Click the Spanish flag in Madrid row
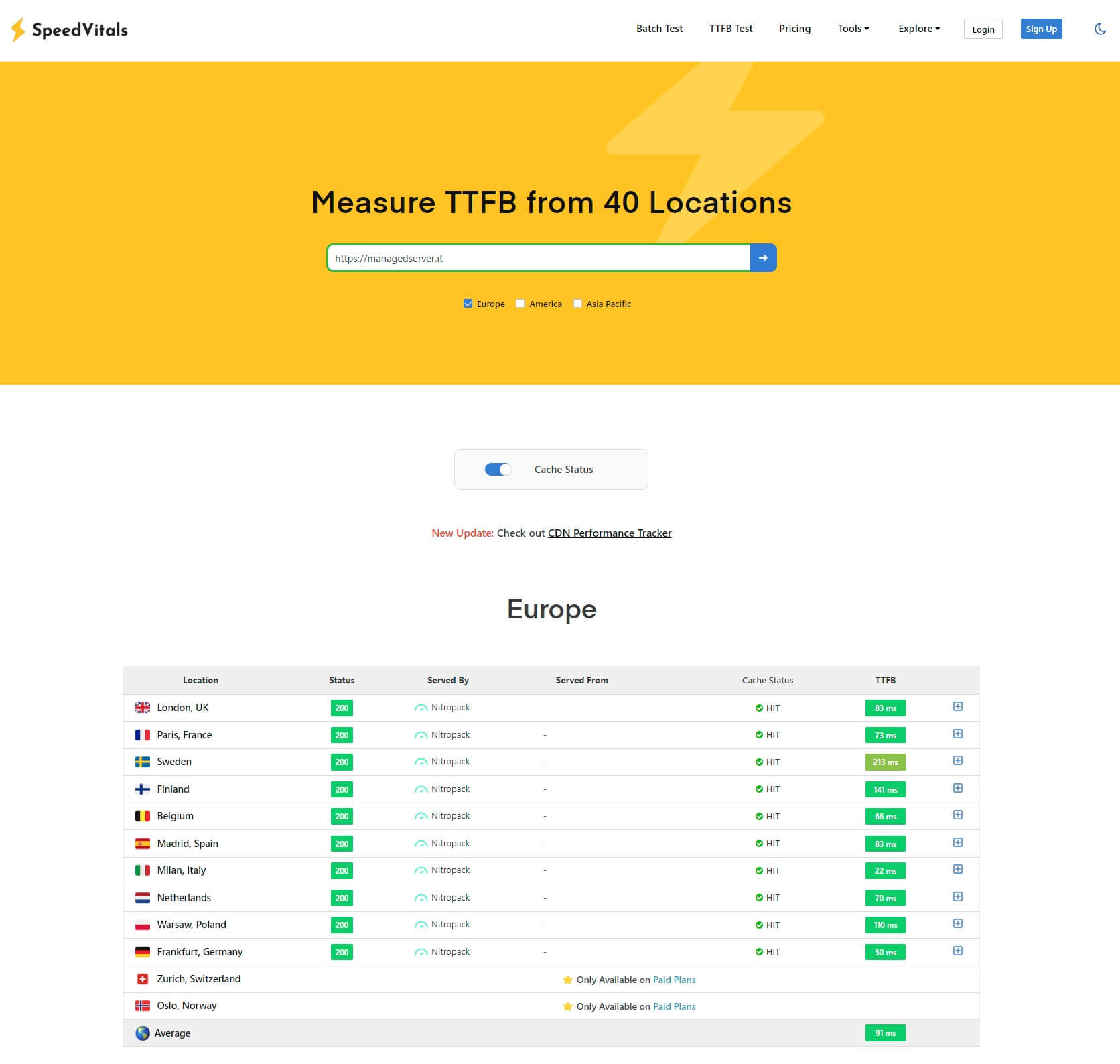The height and width of the screenshot is (1064, 1120). tap(143, 844)
